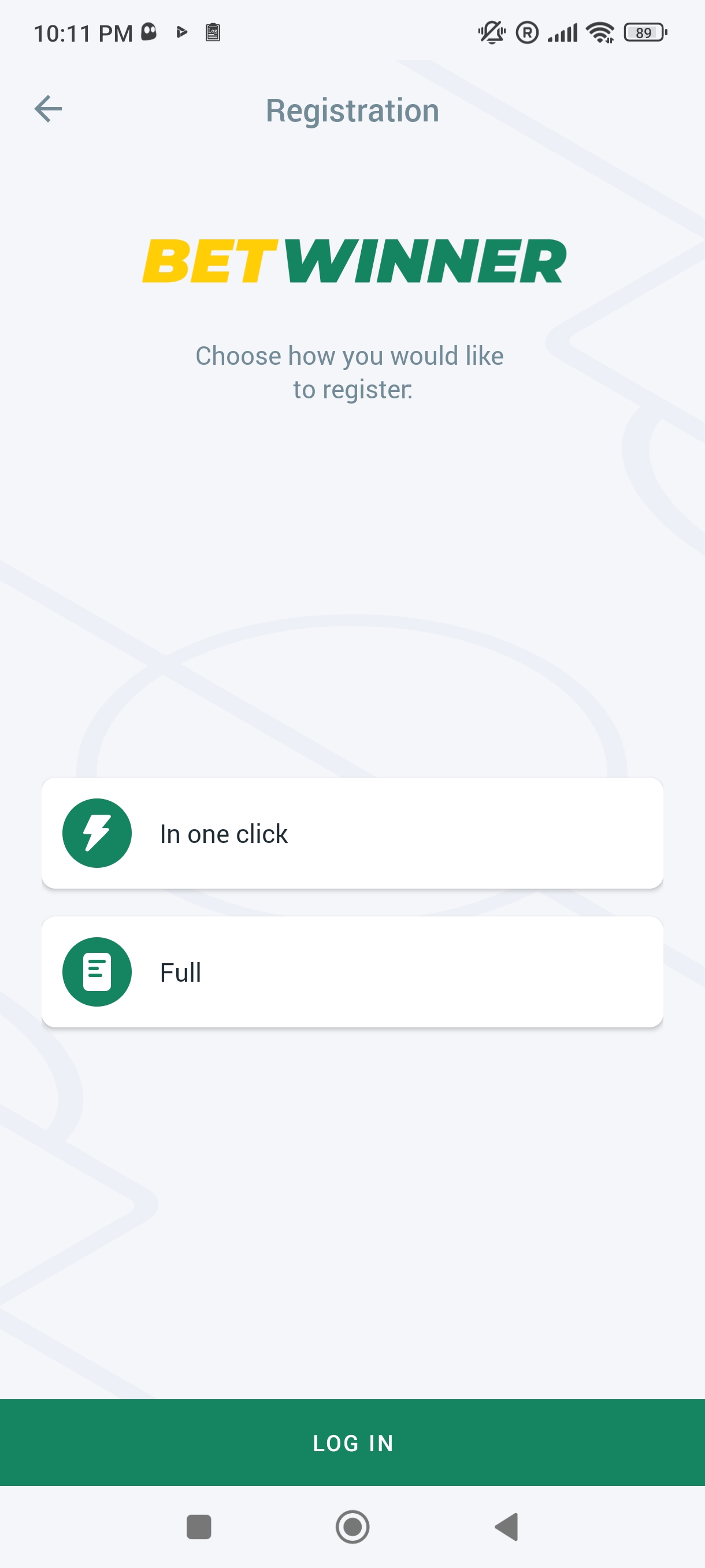Tap the Registration page title

click(x=352, y=111)
